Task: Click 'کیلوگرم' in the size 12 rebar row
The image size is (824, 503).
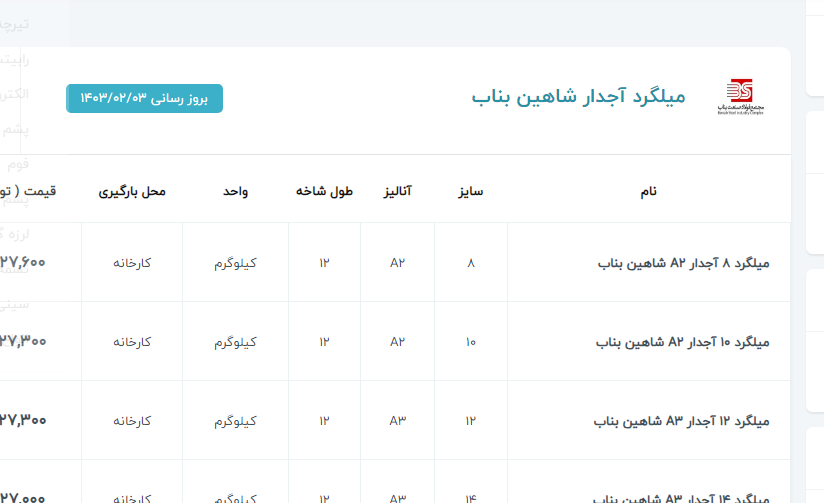Action: [235, 421]
